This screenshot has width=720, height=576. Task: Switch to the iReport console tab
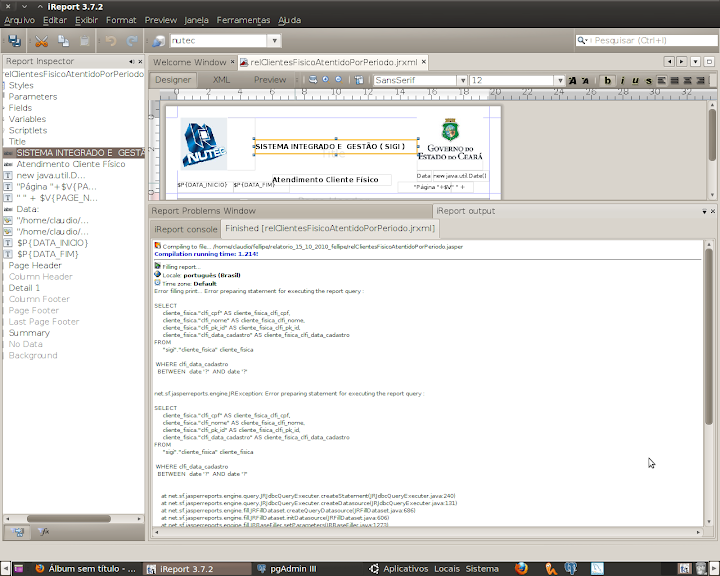point(185,229)
